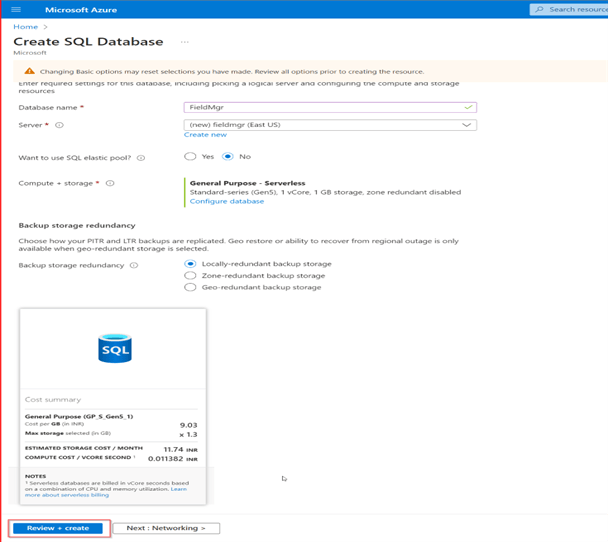The height and width of the screenshot is (542, 609).
Task: Click the NOTES label in cost card
Action: (35, 476)
